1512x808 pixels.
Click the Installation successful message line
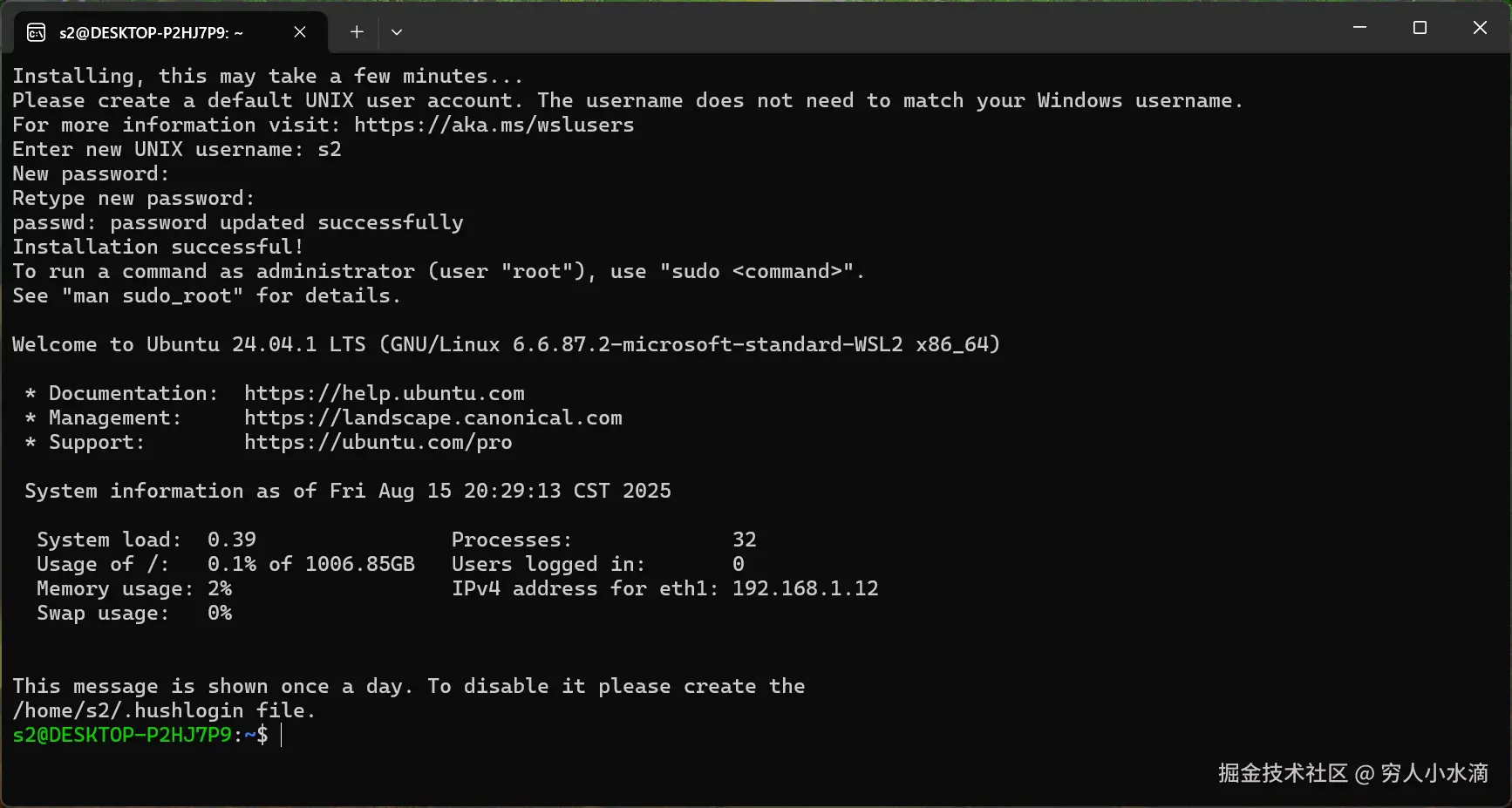pos(157,247)
